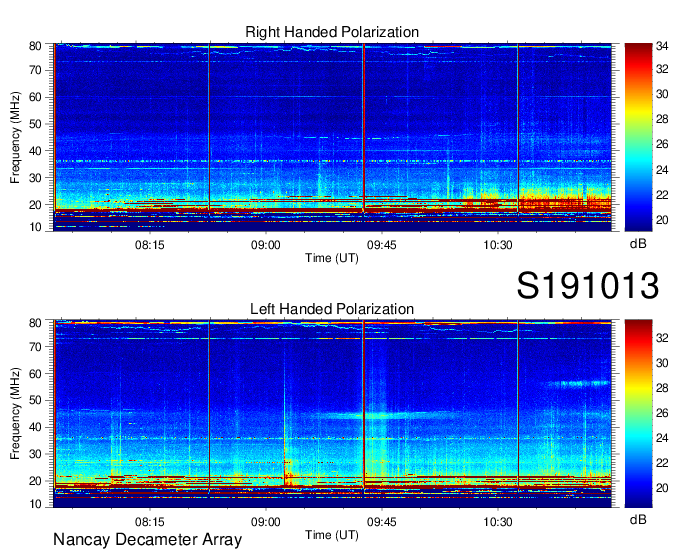Screen dimensions: 680x552
Task: Click the 08:15 tick label of lower plot
Action: (x=150, y=522)
